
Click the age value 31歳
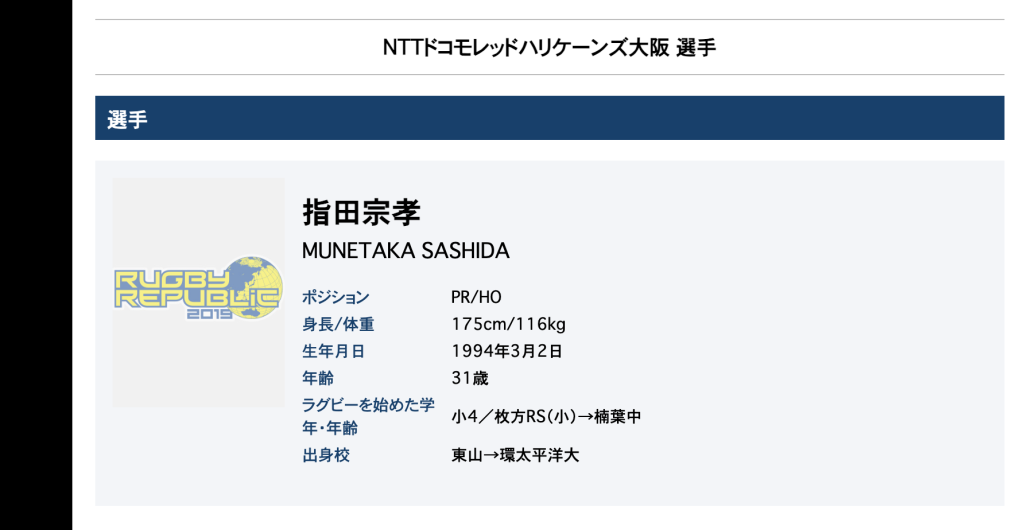[x=470, y=378]
